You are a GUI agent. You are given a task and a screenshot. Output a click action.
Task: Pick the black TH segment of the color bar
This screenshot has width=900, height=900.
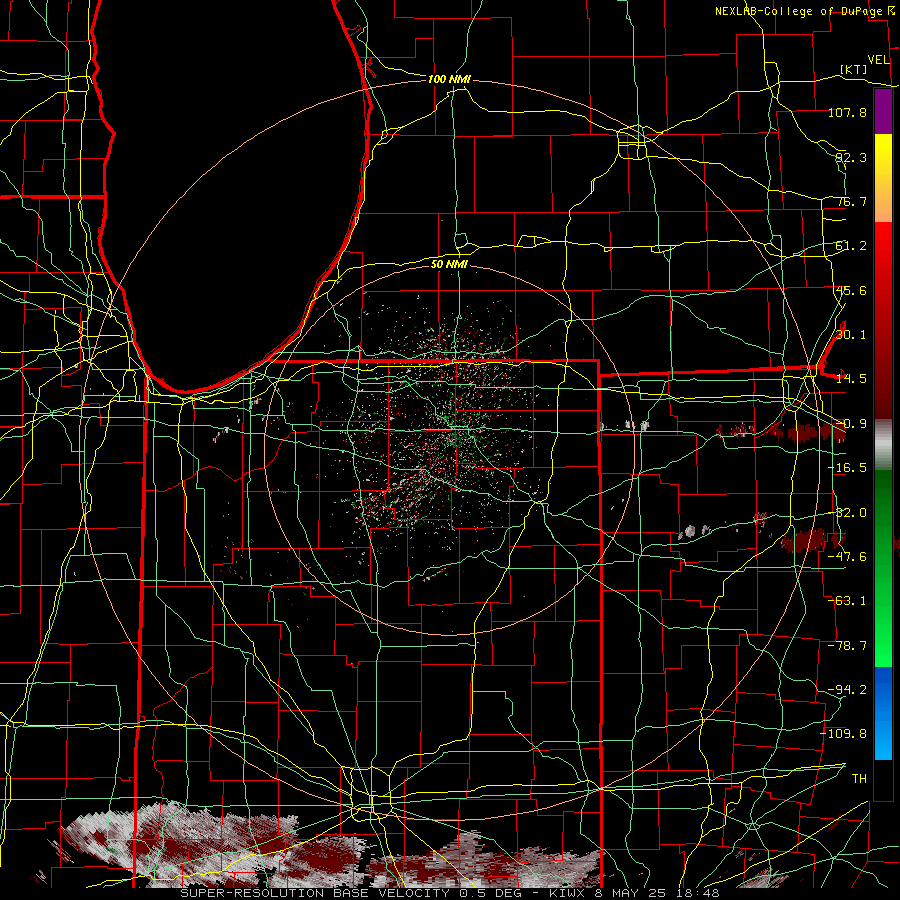click(883, 779)
